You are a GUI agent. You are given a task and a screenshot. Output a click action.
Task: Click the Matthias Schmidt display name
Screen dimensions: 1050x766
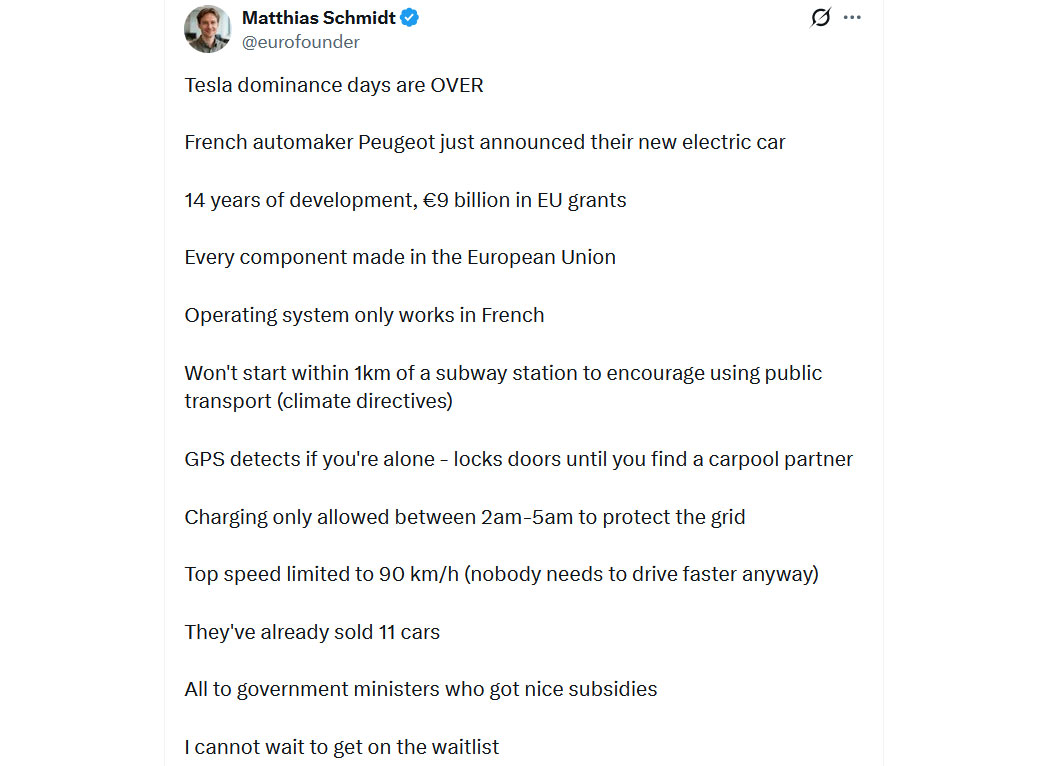[x=319, y=18]
